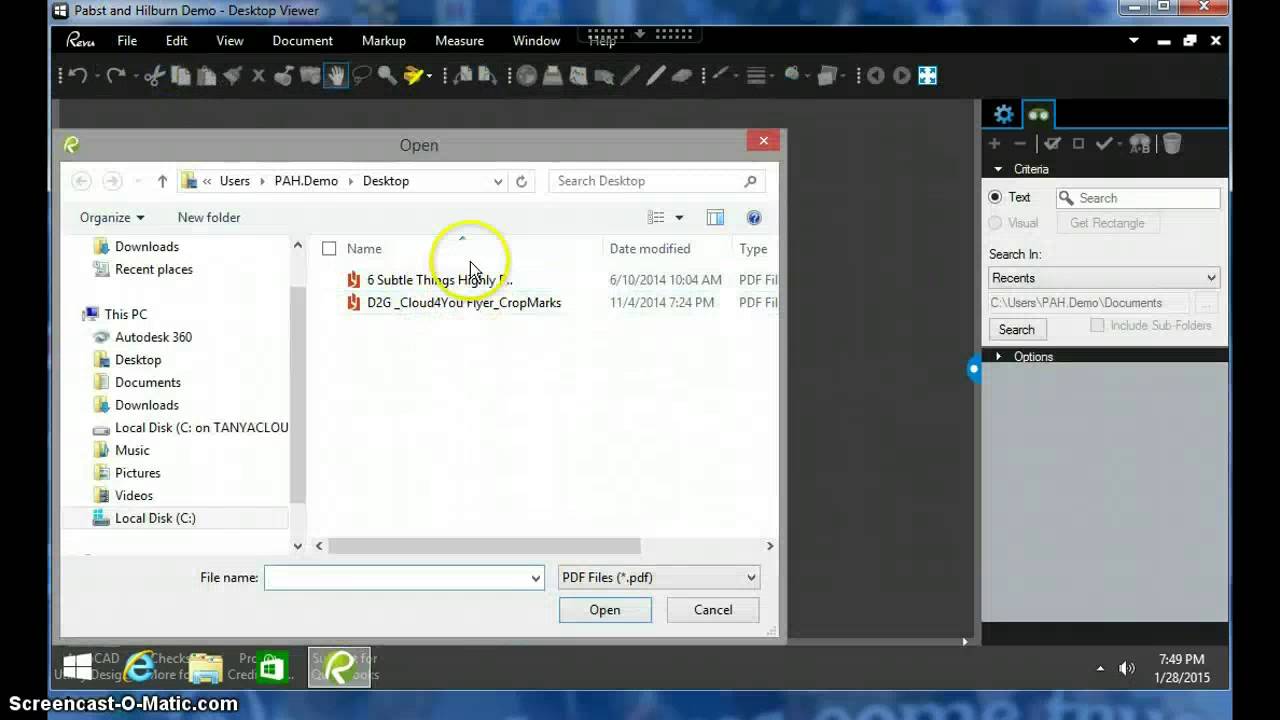Click the plus icon in Search panel
The width and height of the screenshot is (1280, 720).
tap(994, 144)
